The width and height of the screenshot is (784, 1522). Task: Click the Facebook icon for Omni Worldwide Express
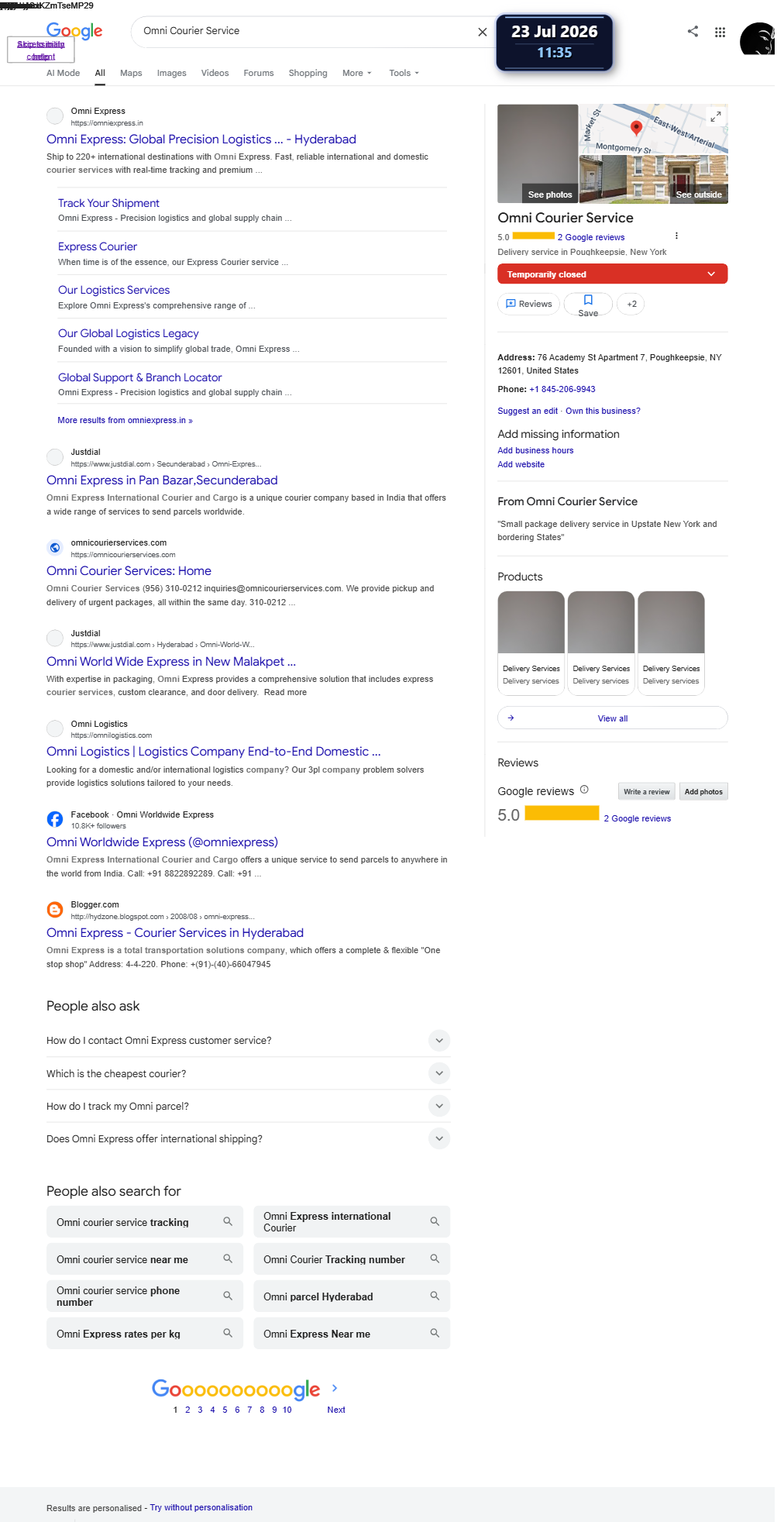[55, 819]
